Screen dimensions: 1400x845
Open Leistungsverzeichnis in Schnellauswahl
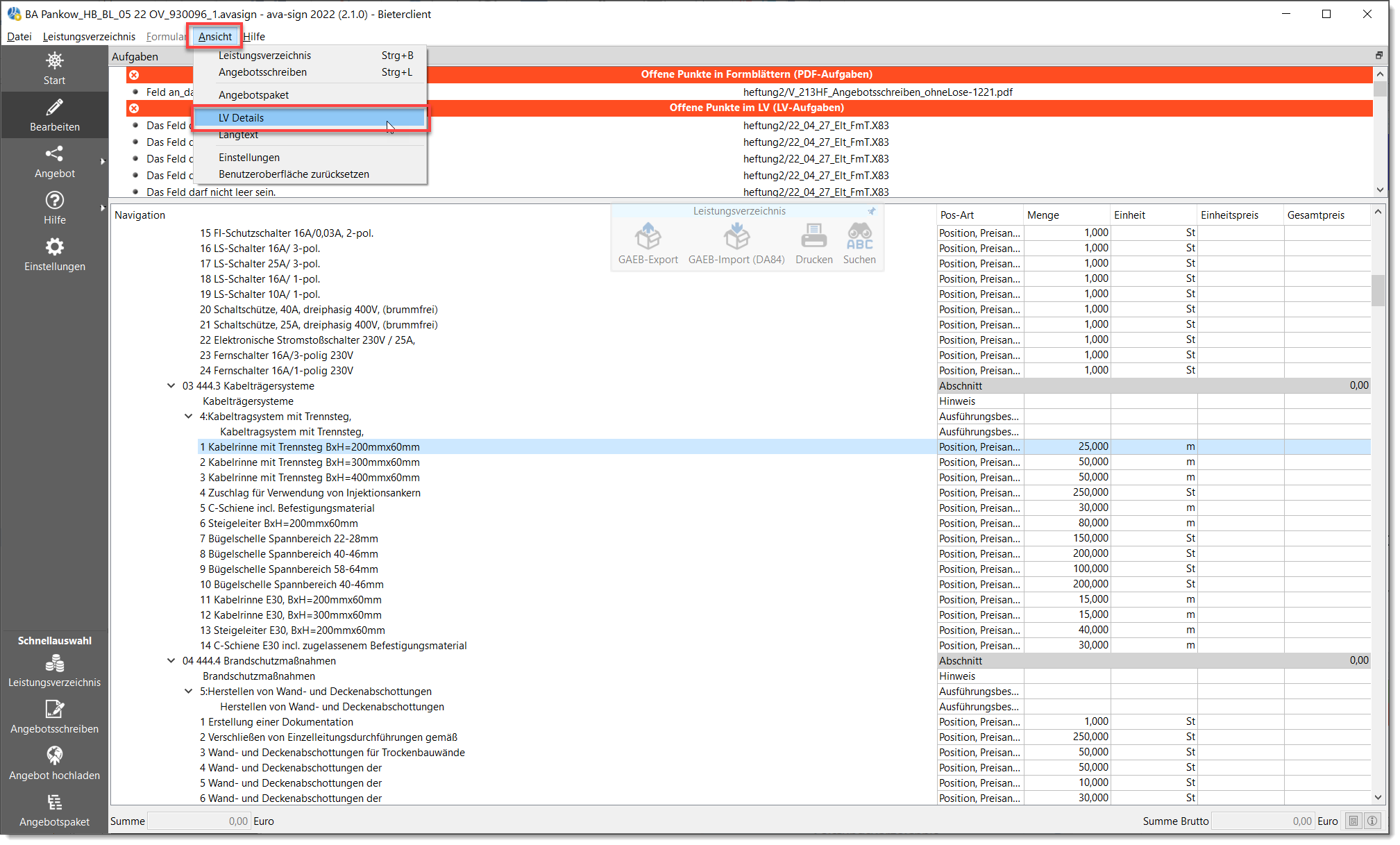[x=54, y=671]
